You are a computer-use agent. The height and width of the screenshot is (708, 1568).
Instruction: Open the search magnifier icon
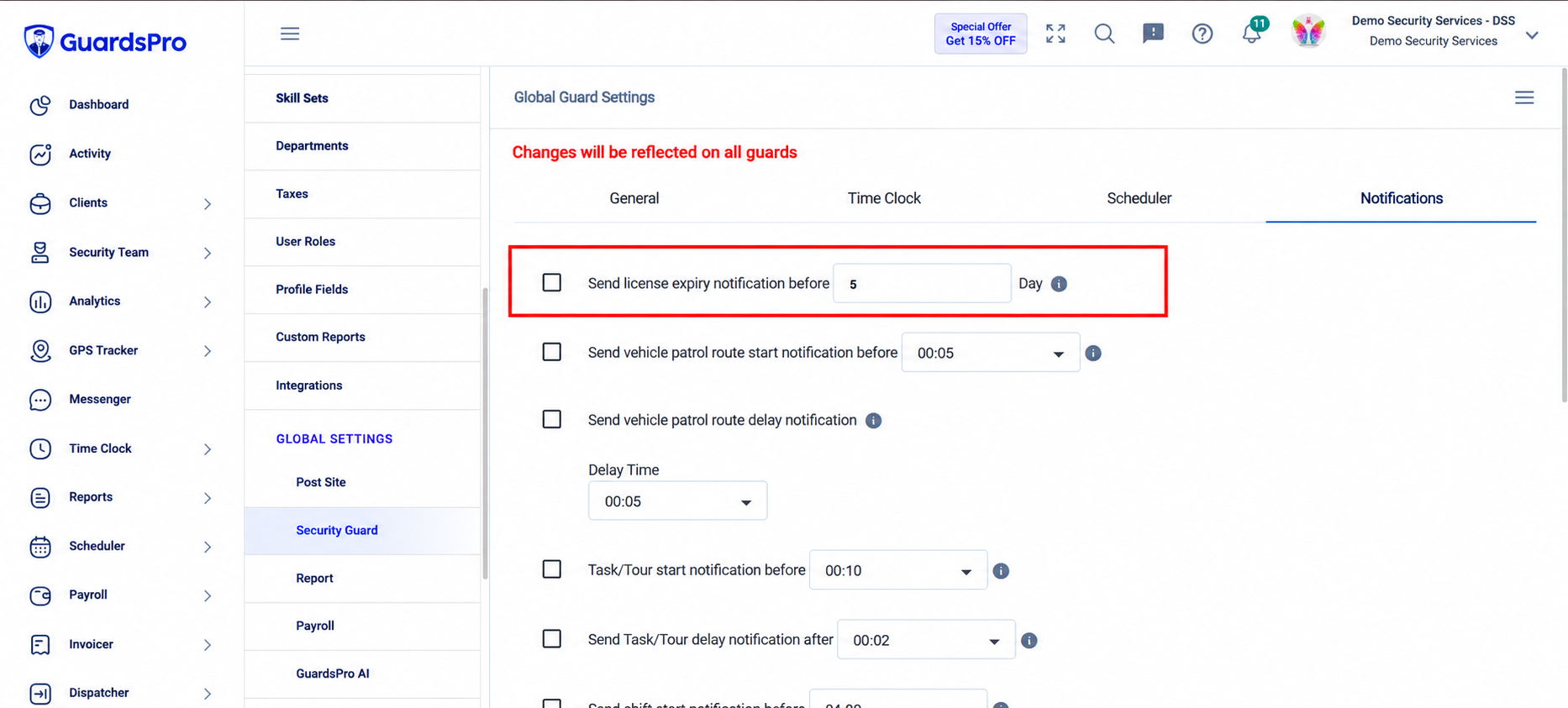coord(1104,34)
